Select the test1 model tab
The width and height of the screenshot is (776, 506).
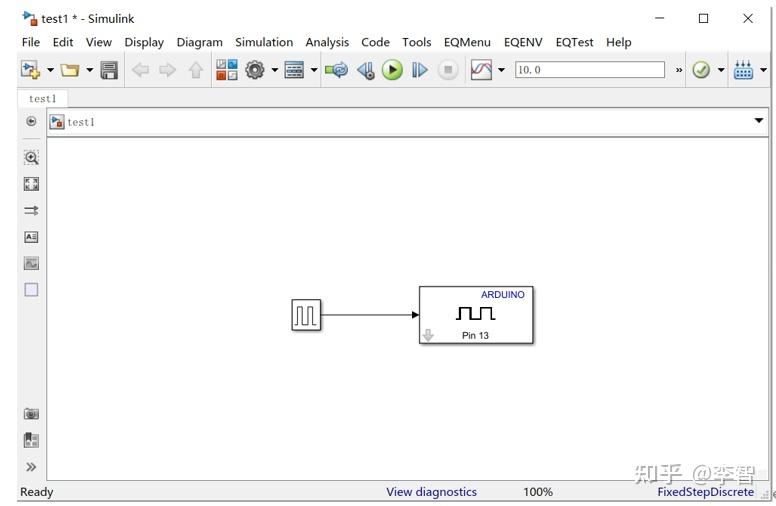43,98
